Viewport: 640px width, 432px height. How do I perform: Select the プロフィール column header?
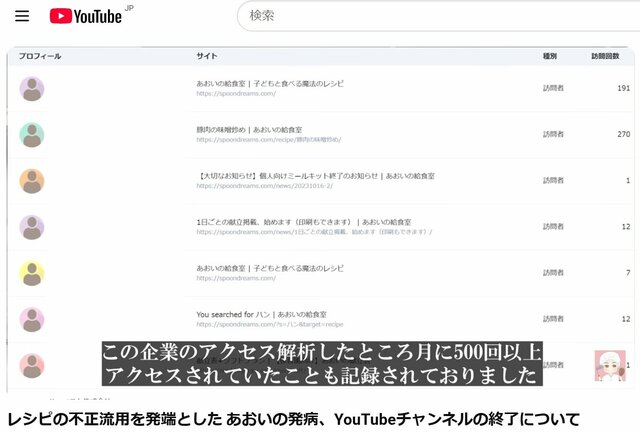point(40,56)
